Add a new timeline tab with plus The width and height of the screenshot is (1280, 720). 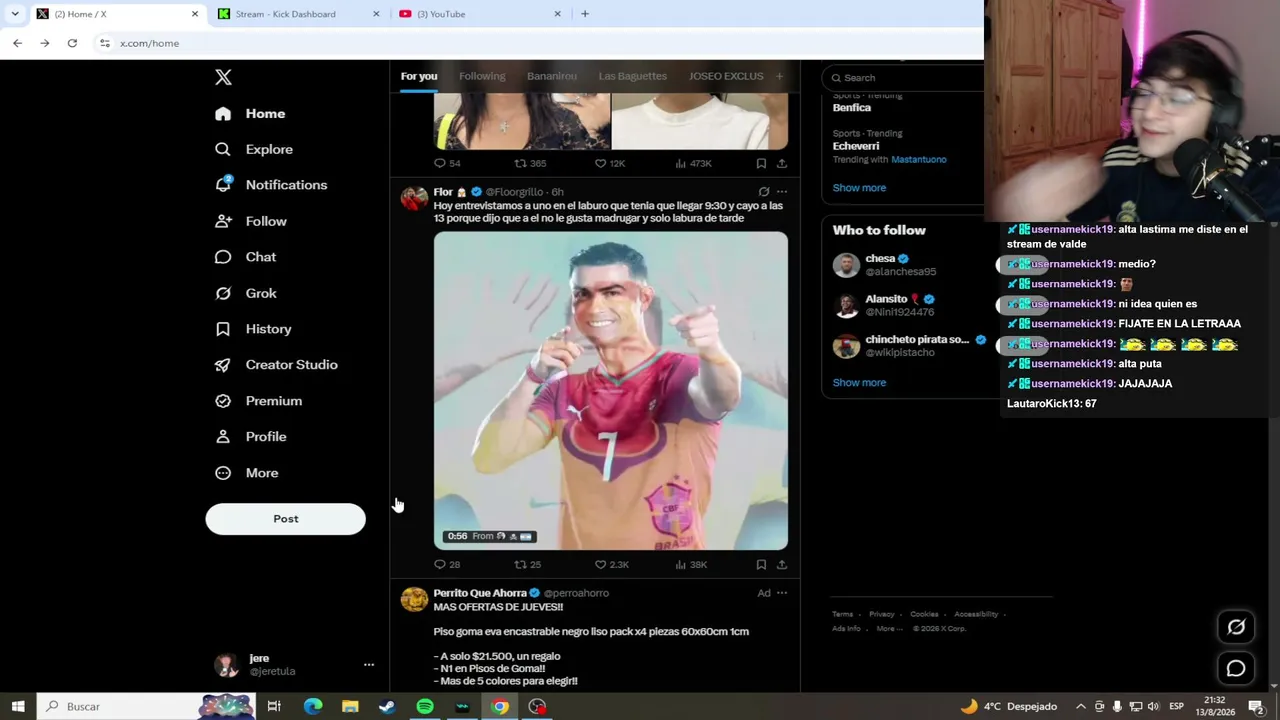[x=779, y=76]
